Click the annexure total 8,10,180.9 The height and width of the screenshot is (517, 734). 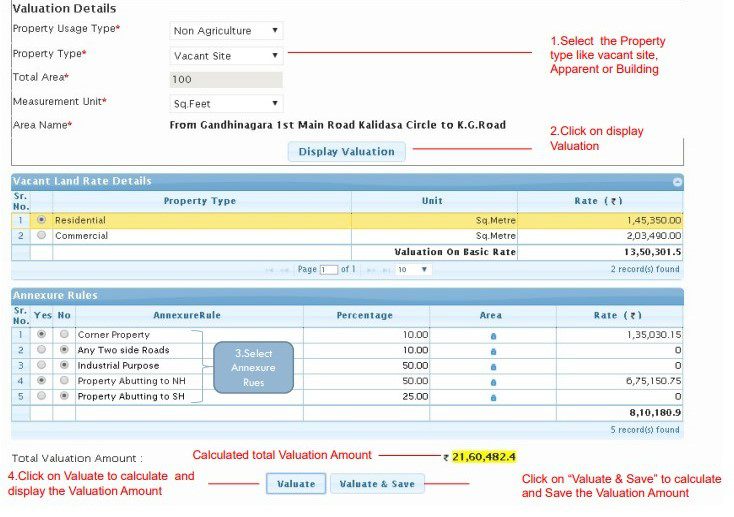[x=655, y=413]
